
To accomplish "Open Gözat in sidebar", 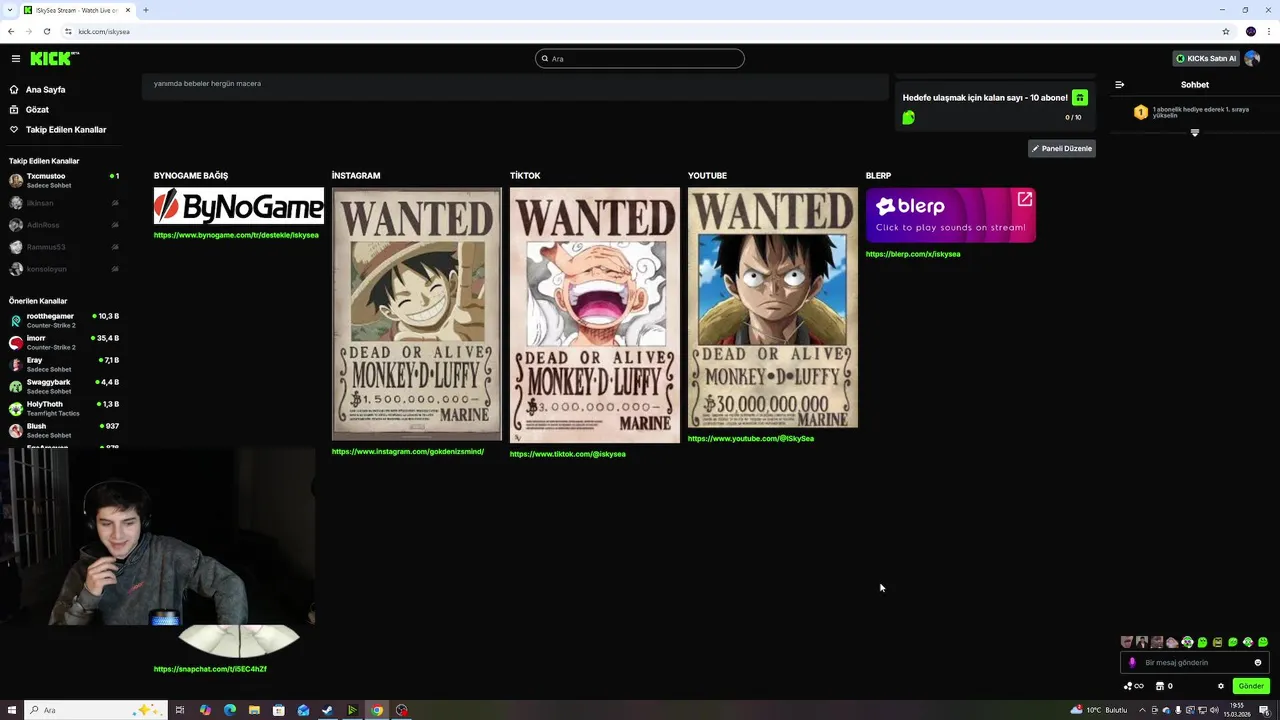I will 37,109.
